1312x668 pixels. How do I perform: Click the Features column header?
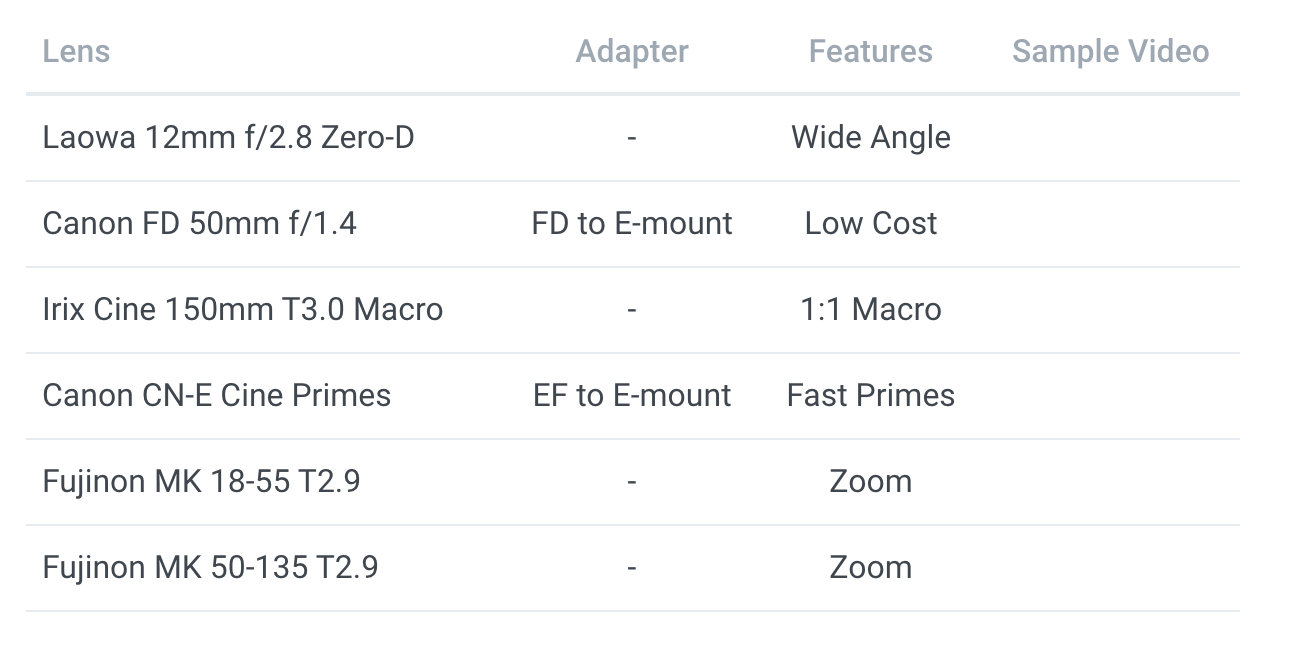[x=871, y=51]
